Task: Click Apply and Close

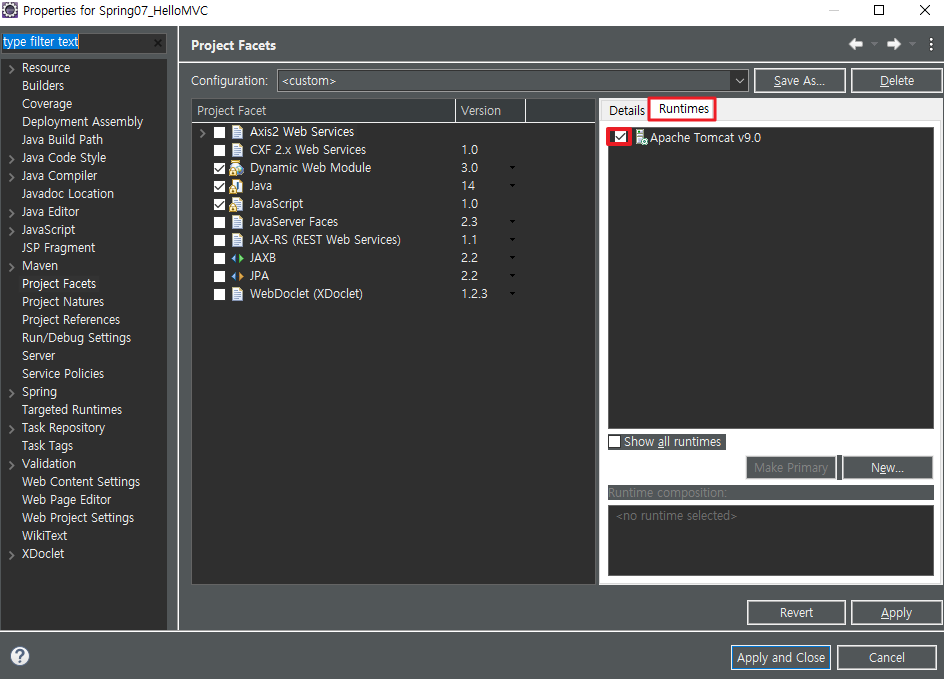Action: pos(781,657)
